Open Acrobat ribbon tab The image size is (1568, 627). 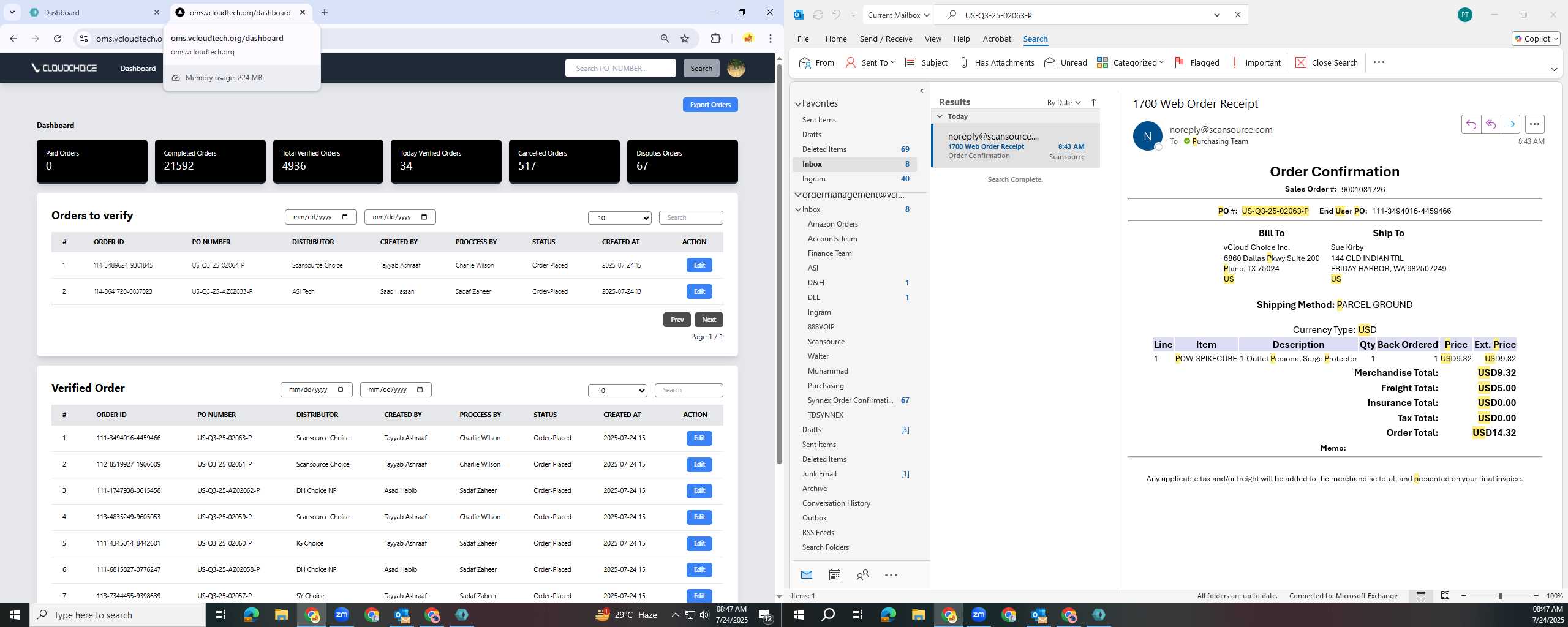click(997, 39)
